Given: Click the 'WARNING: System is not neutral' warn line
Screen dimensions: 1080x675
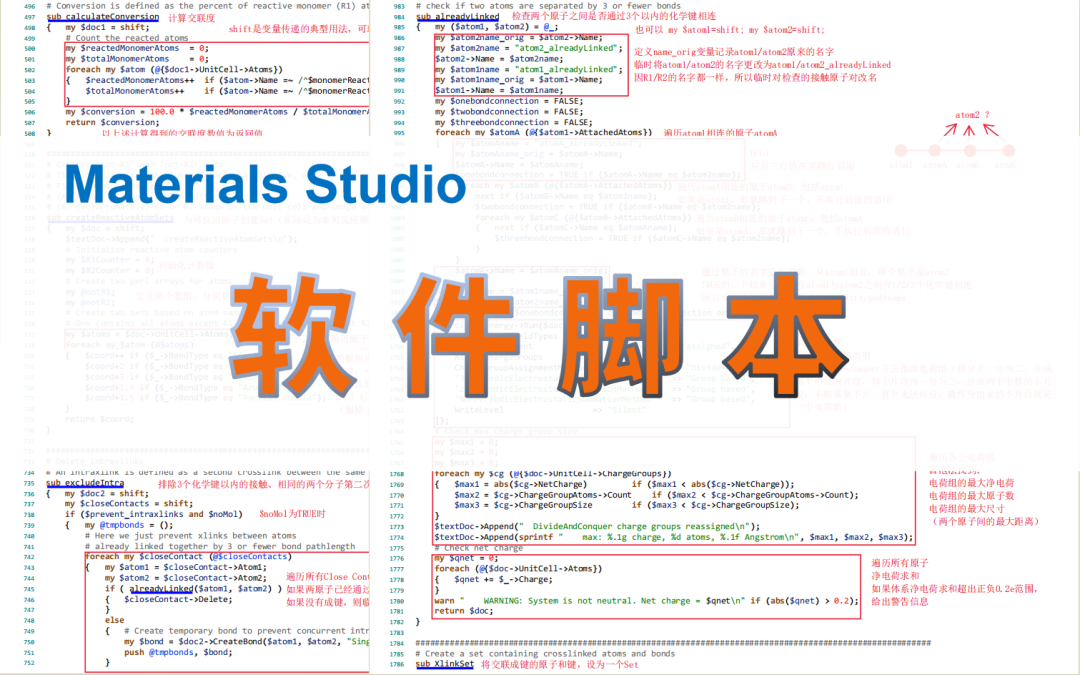Looking at the screenshot, I should [646, 601].
